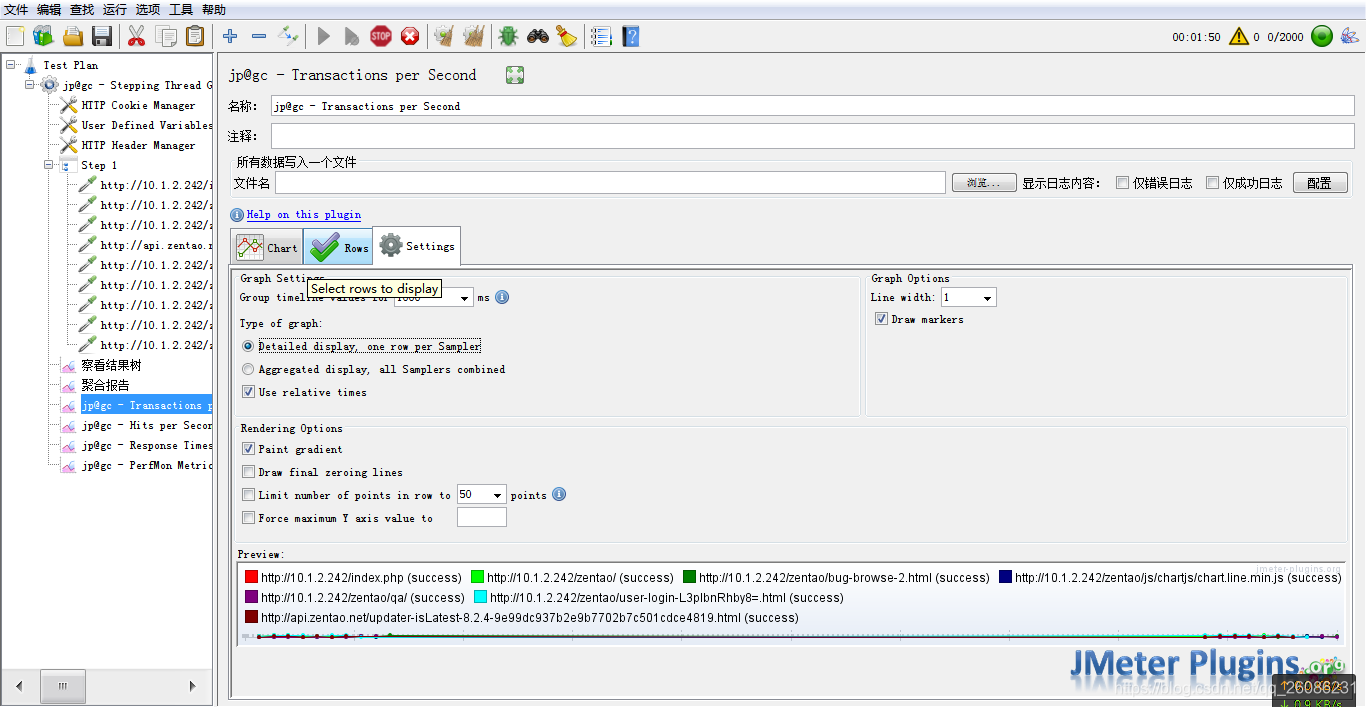Open the Templates toolbar icon

(43, 36)
